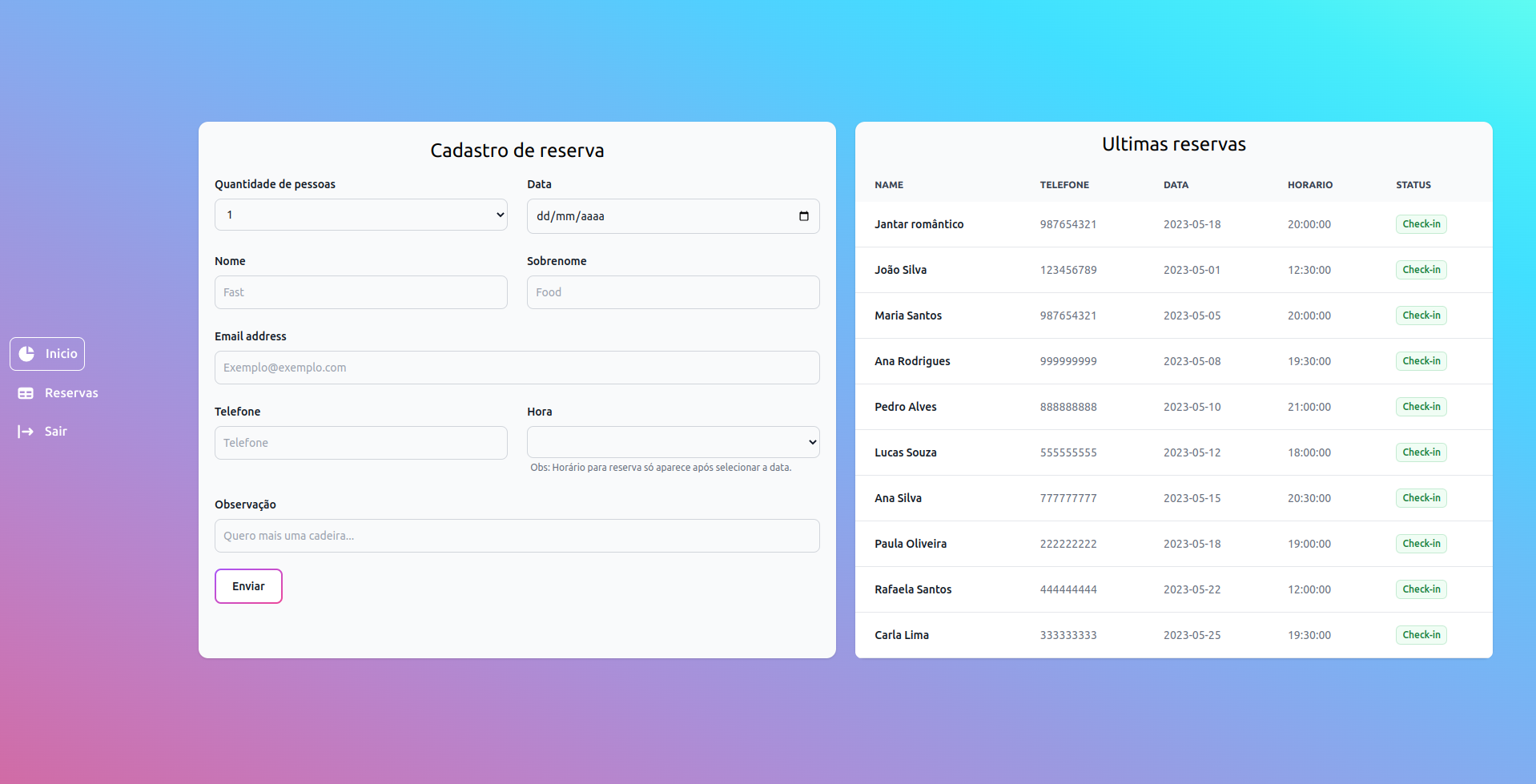The height and width of the screenshot is (784, 1536).
Task: Click phone number 444444444
Action: tap(1068, 589)
